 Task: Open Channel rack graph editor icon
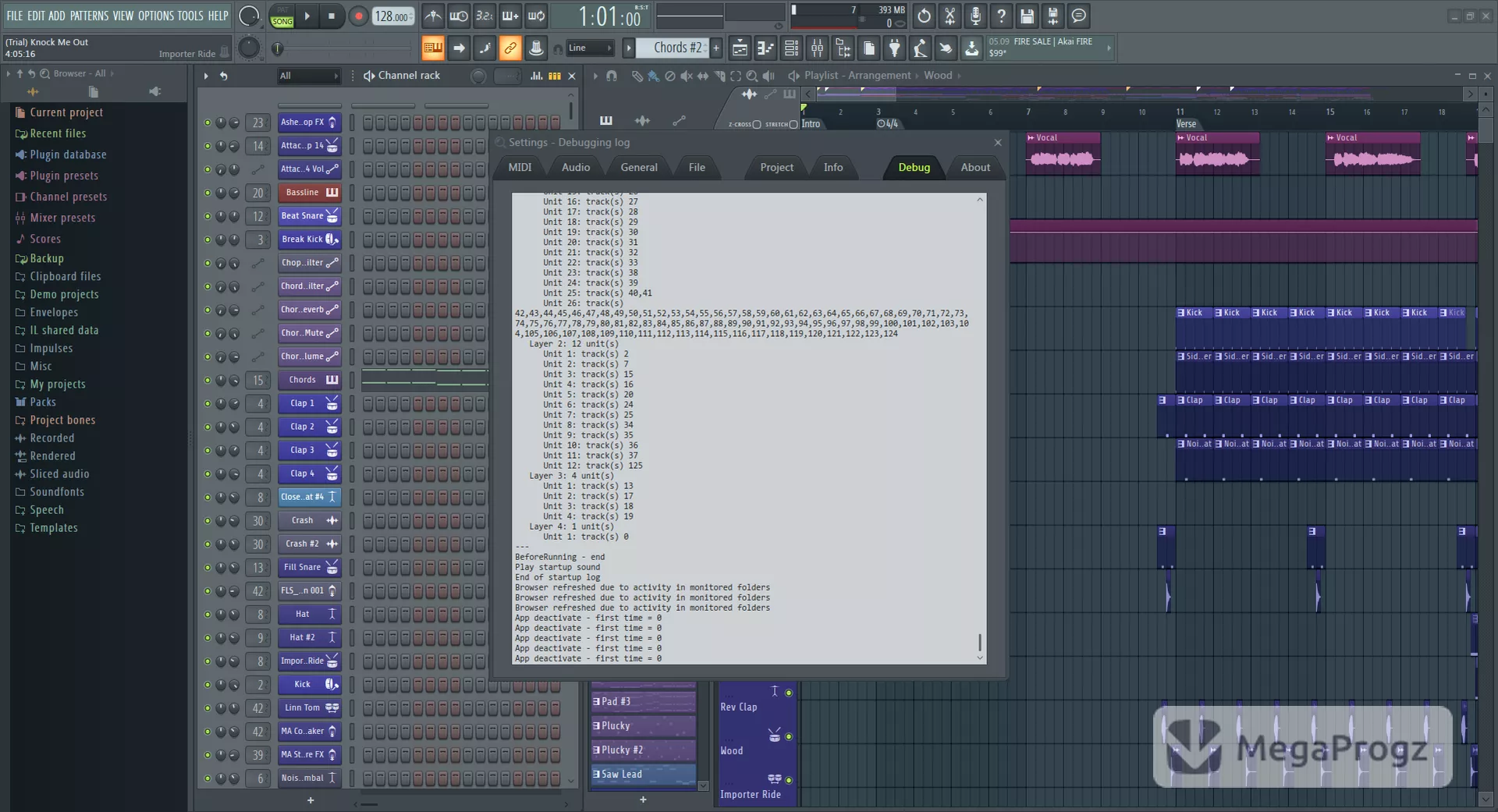click(537, 76)
